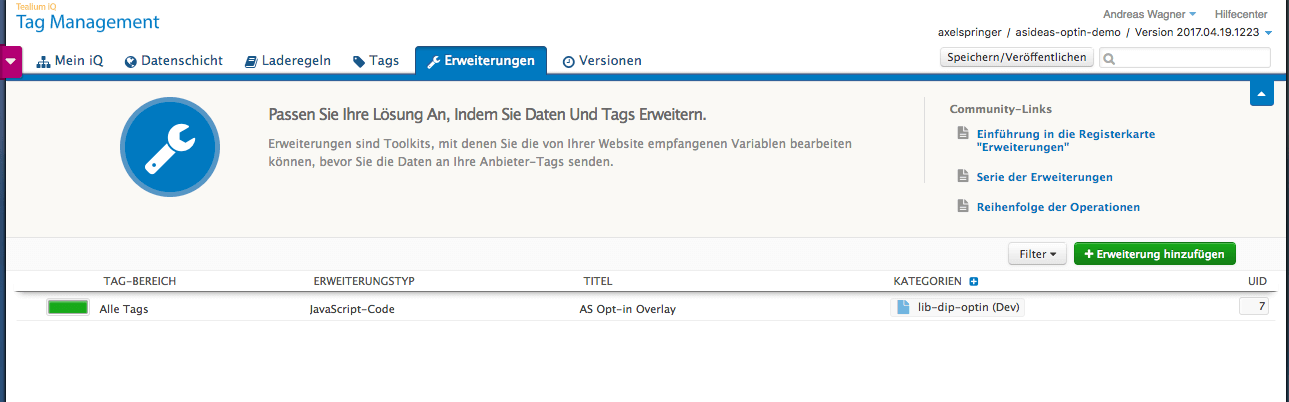The width and height of the screenshot is (1289, 402).
Task: Open the Versionen tab
Action: point(602,61)
